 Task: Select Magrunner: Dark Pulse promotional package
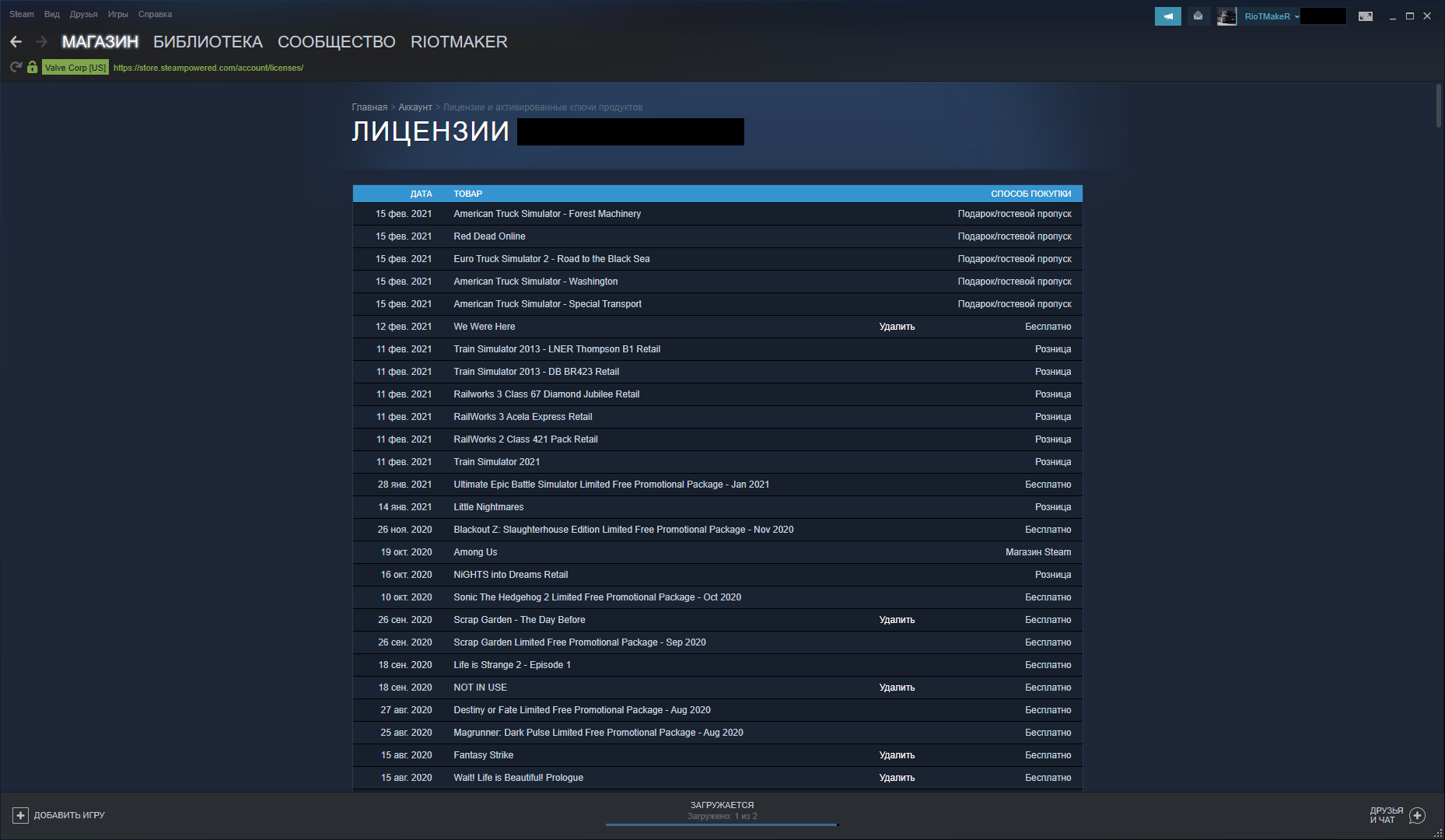pos(598,733)
